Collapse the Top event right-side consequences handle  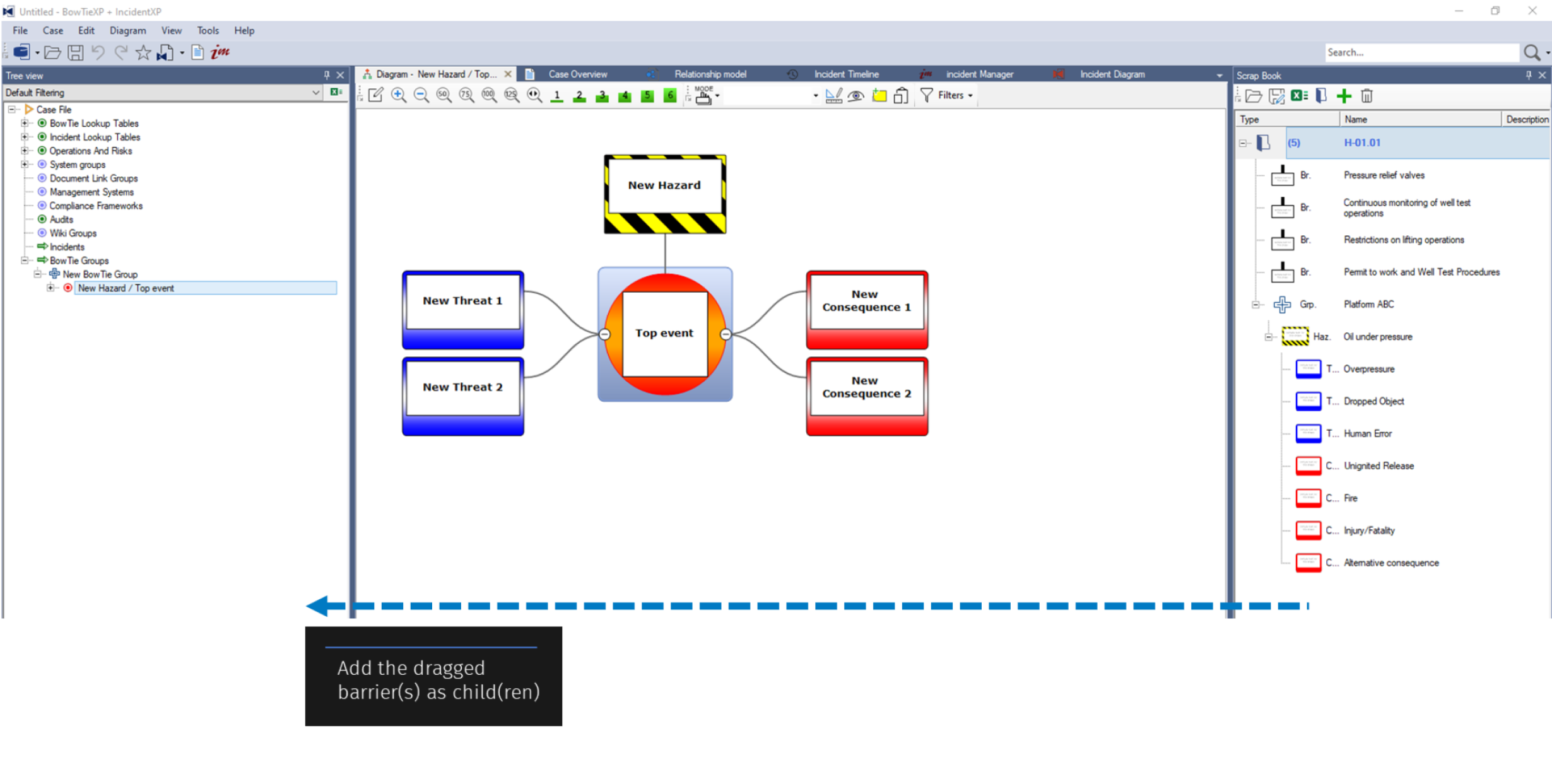(x=726, y=334)
